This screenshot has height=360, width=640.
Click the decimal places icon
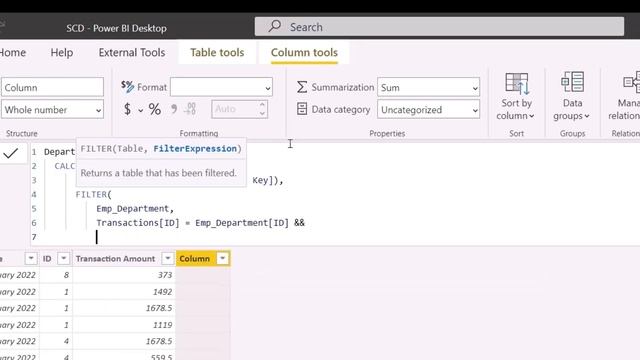(x=190, y=109)
